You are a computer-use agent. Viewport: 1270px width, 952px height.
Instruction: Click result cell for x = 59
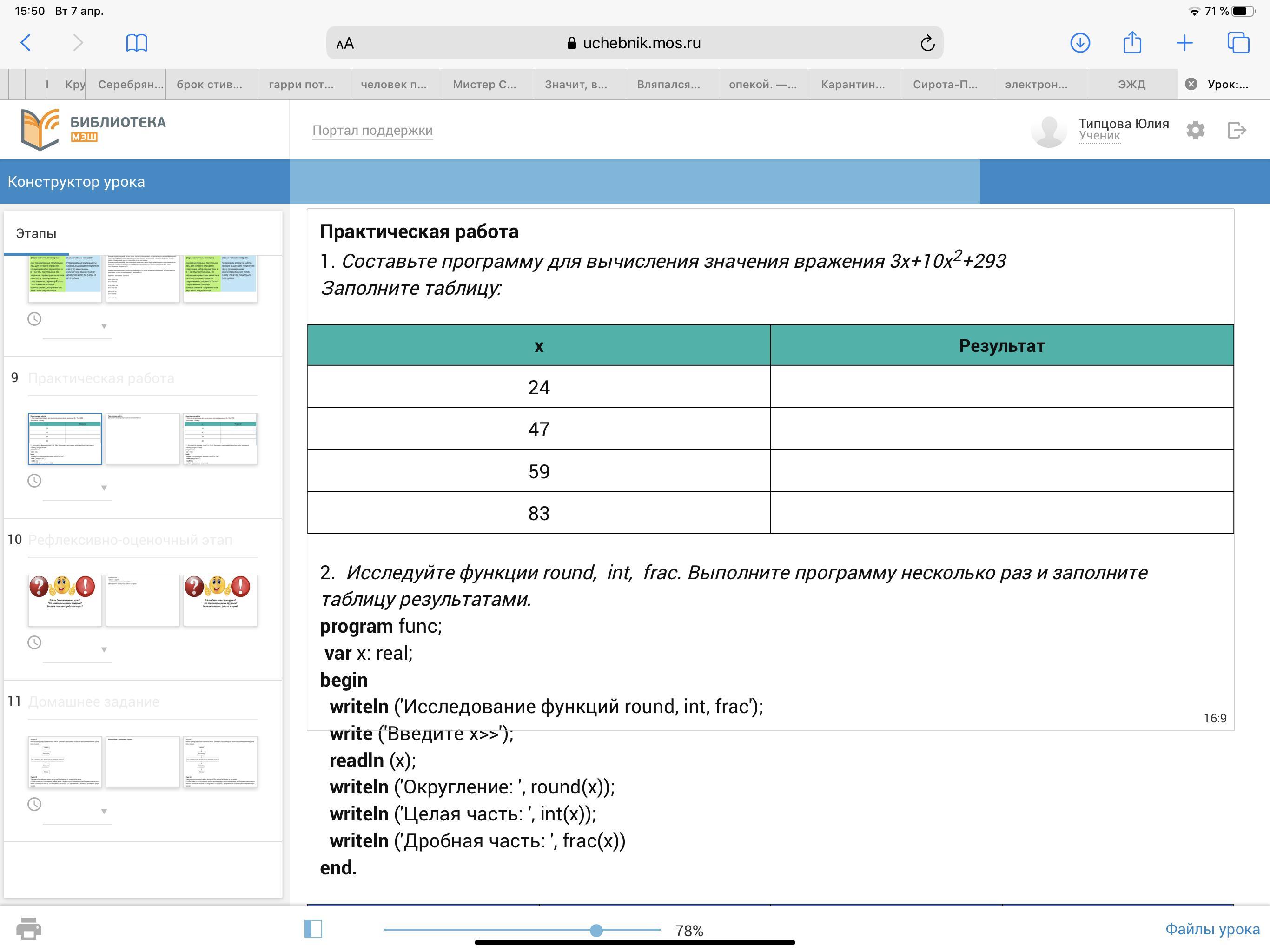[x=1002, y=470]
